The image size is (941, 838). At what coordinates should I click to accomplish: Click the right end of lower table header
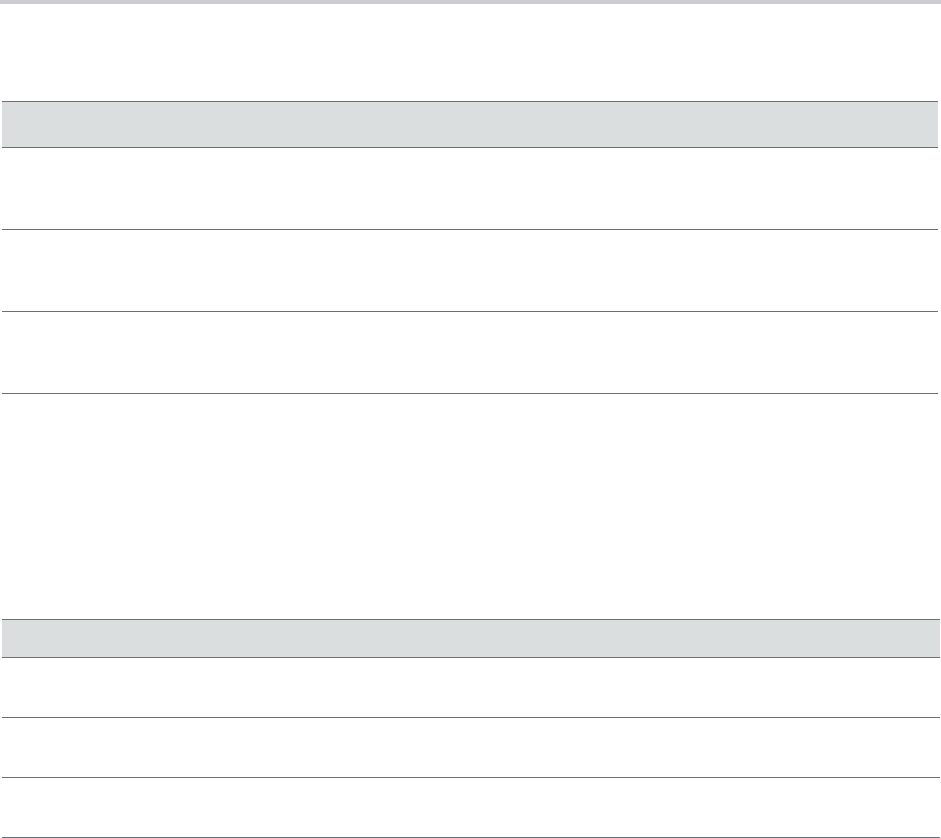tap(920, 637)
